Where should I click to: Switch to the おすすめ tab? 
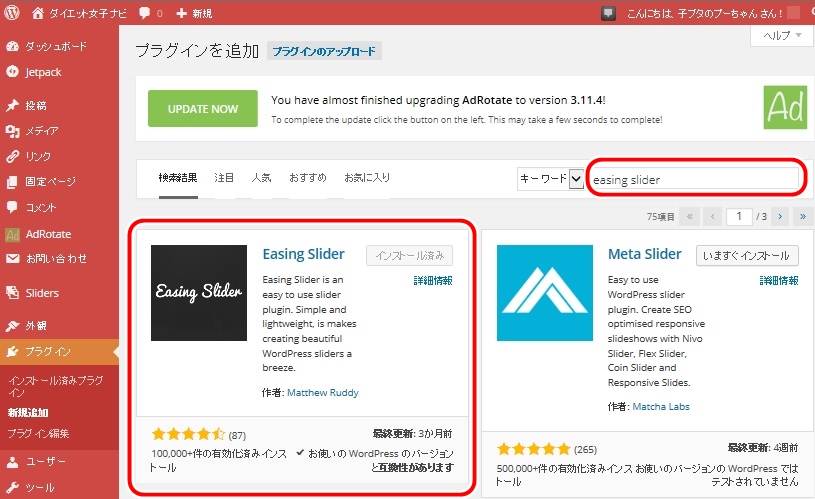[x=308, y=178]
